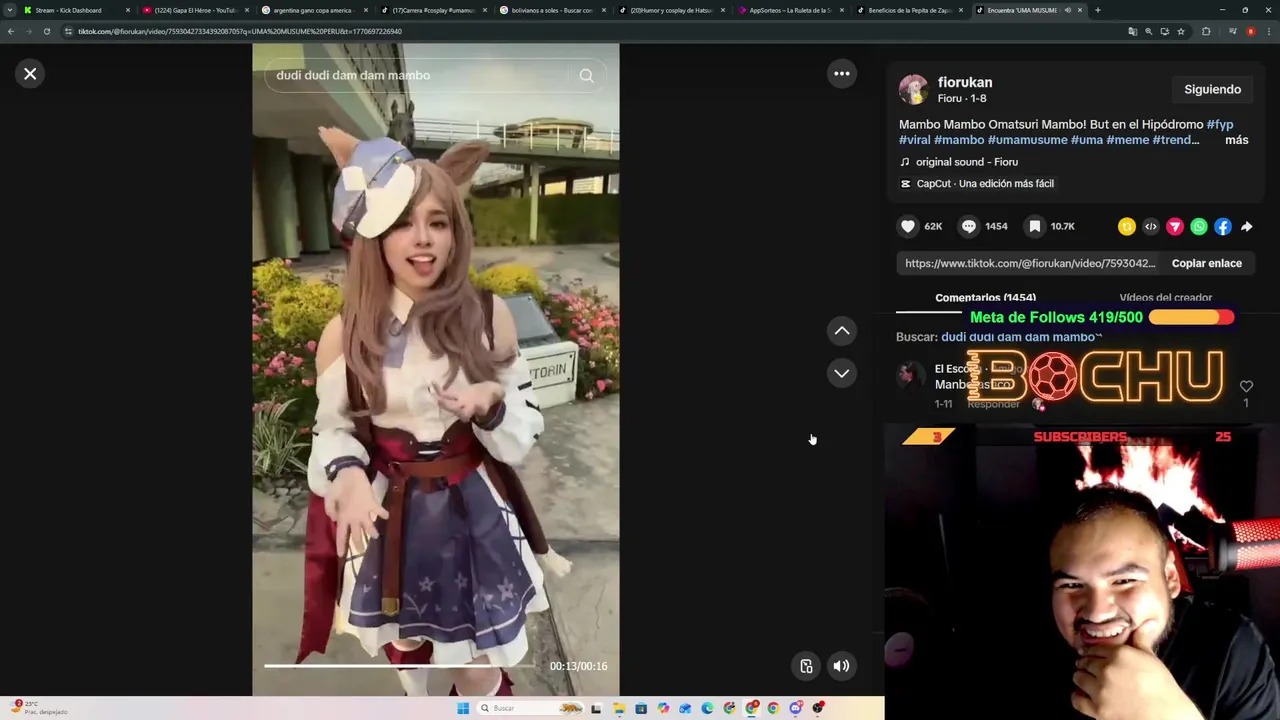Switch to Beneficios de la Pepita tab
This screenshot has width=1280, height=720.
tap(909, 10)
